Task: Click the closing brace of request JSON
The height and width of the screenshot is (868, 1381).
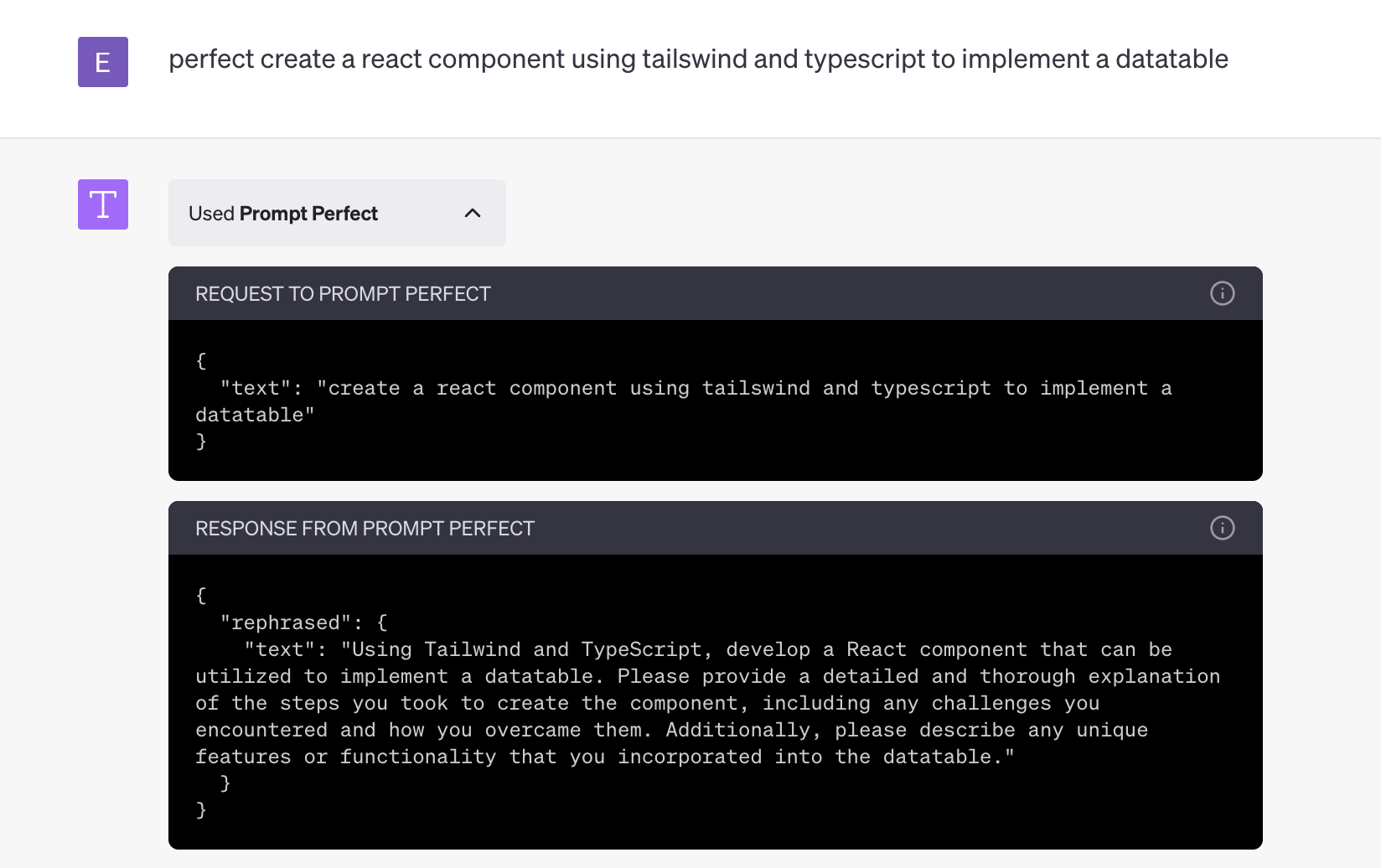Action: pyautogui.click(x=201, y=442)
